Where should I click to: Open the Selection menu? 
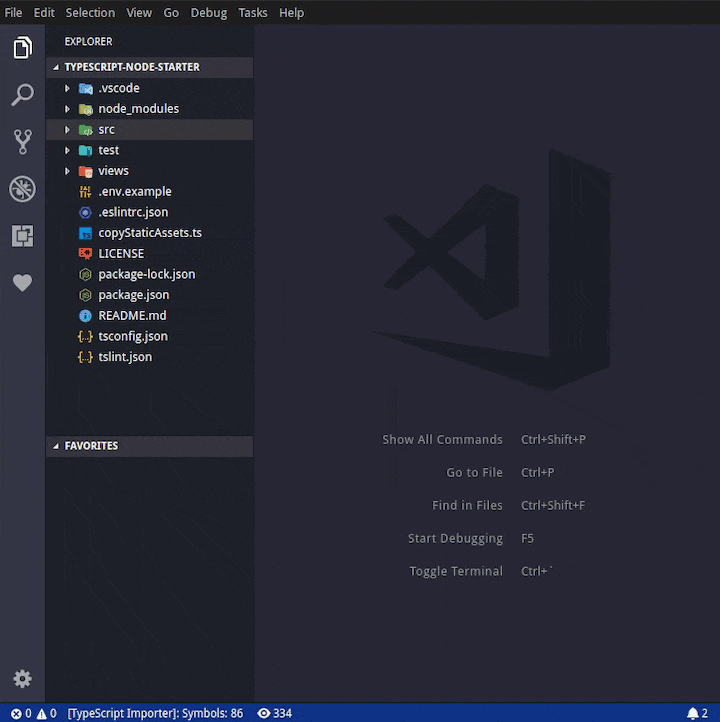[90, 13]
